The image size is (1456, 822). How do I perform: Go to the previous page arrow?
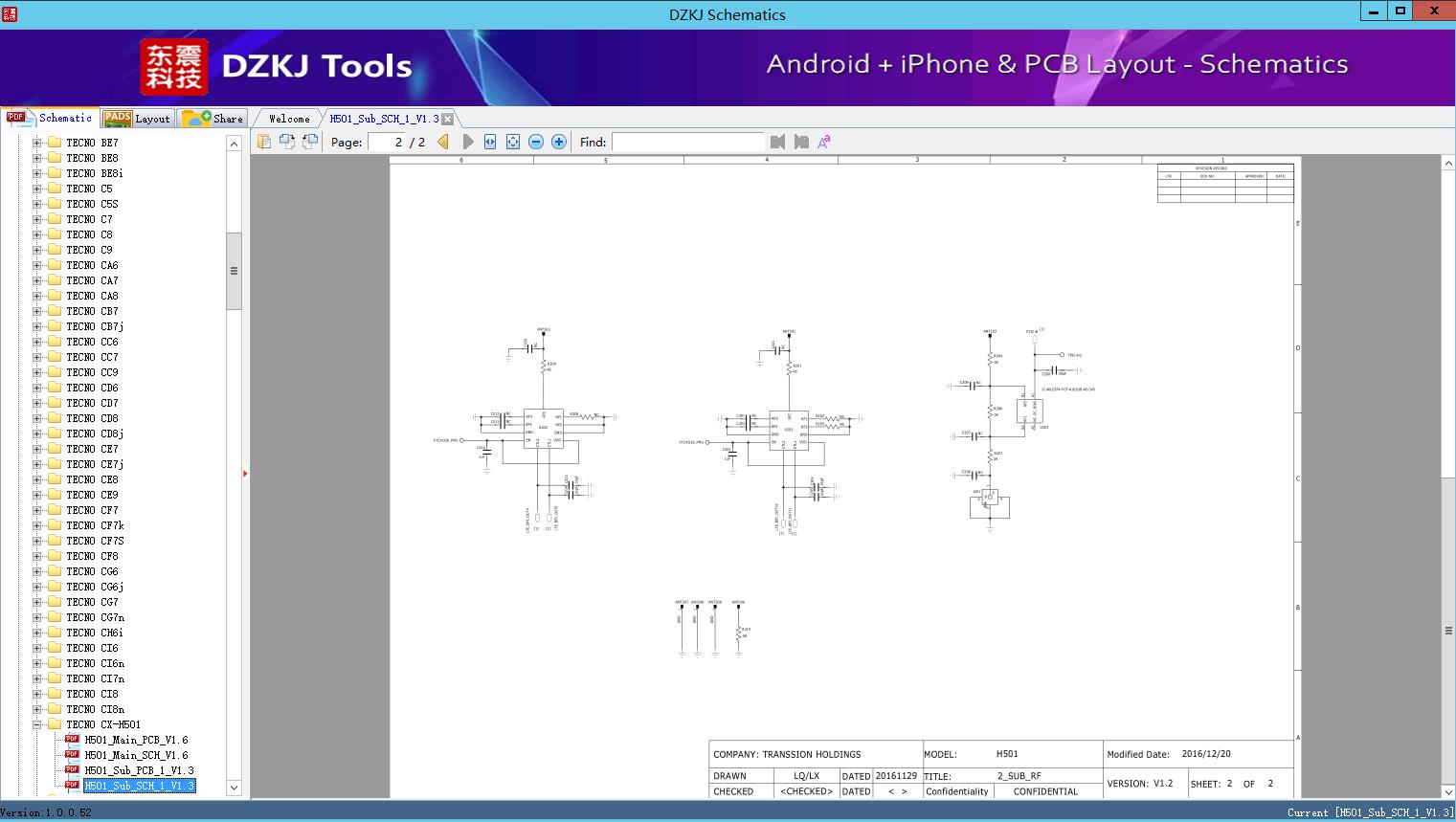click(x=443, y=142)
